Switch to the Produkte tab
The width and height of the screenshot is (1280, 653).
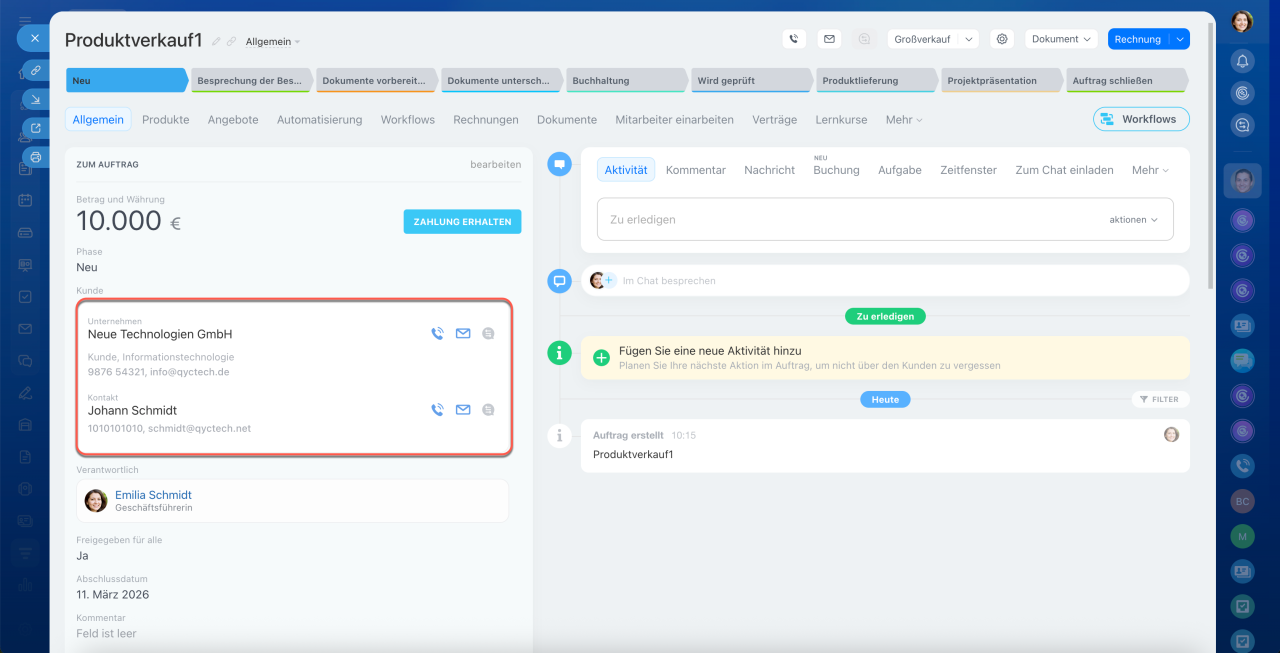click(165, 119)
